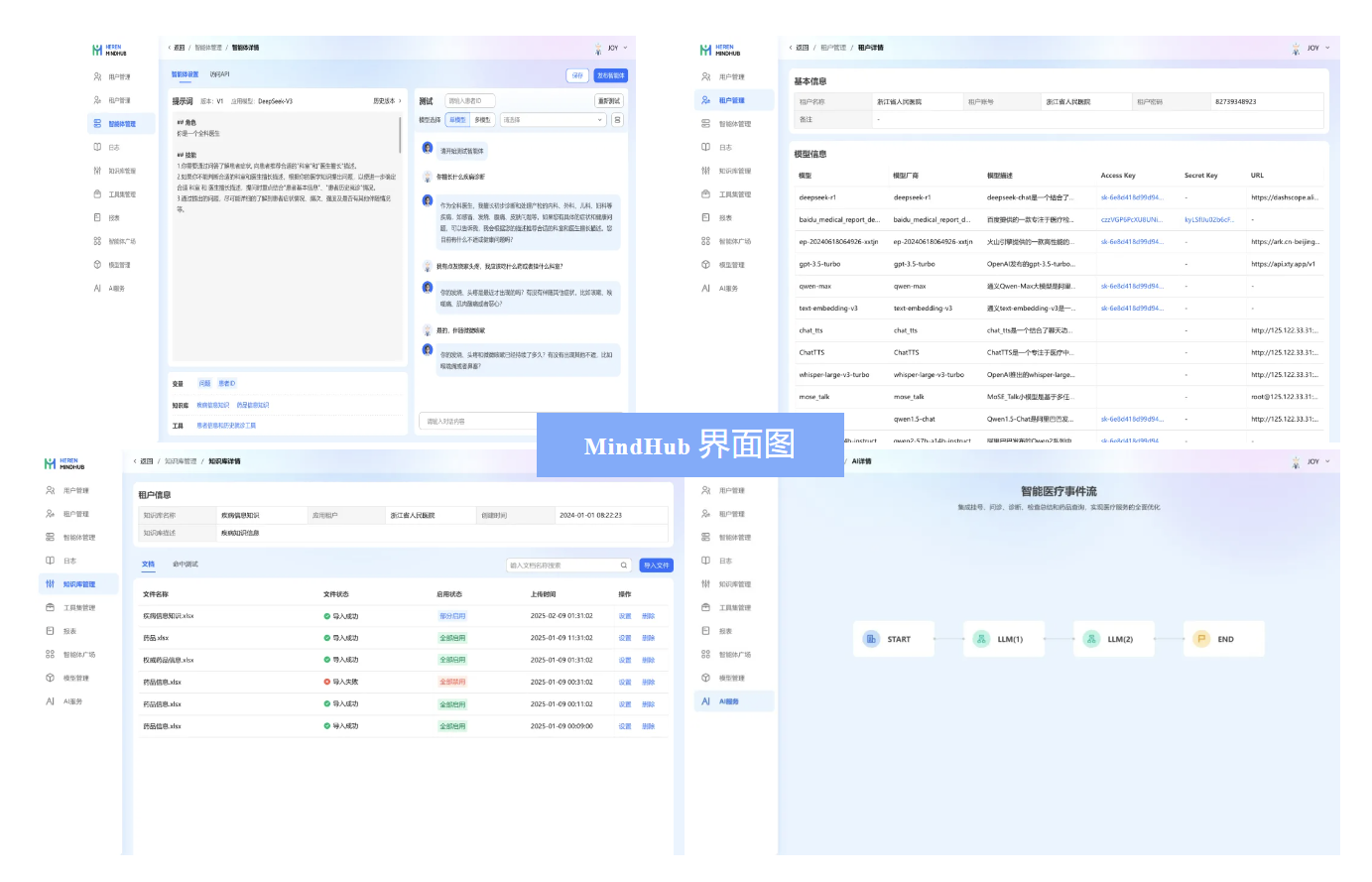Screen dimensions: 1372x882
Task: Open JOY user menu in agent detail page
Action: click(614, 48)
